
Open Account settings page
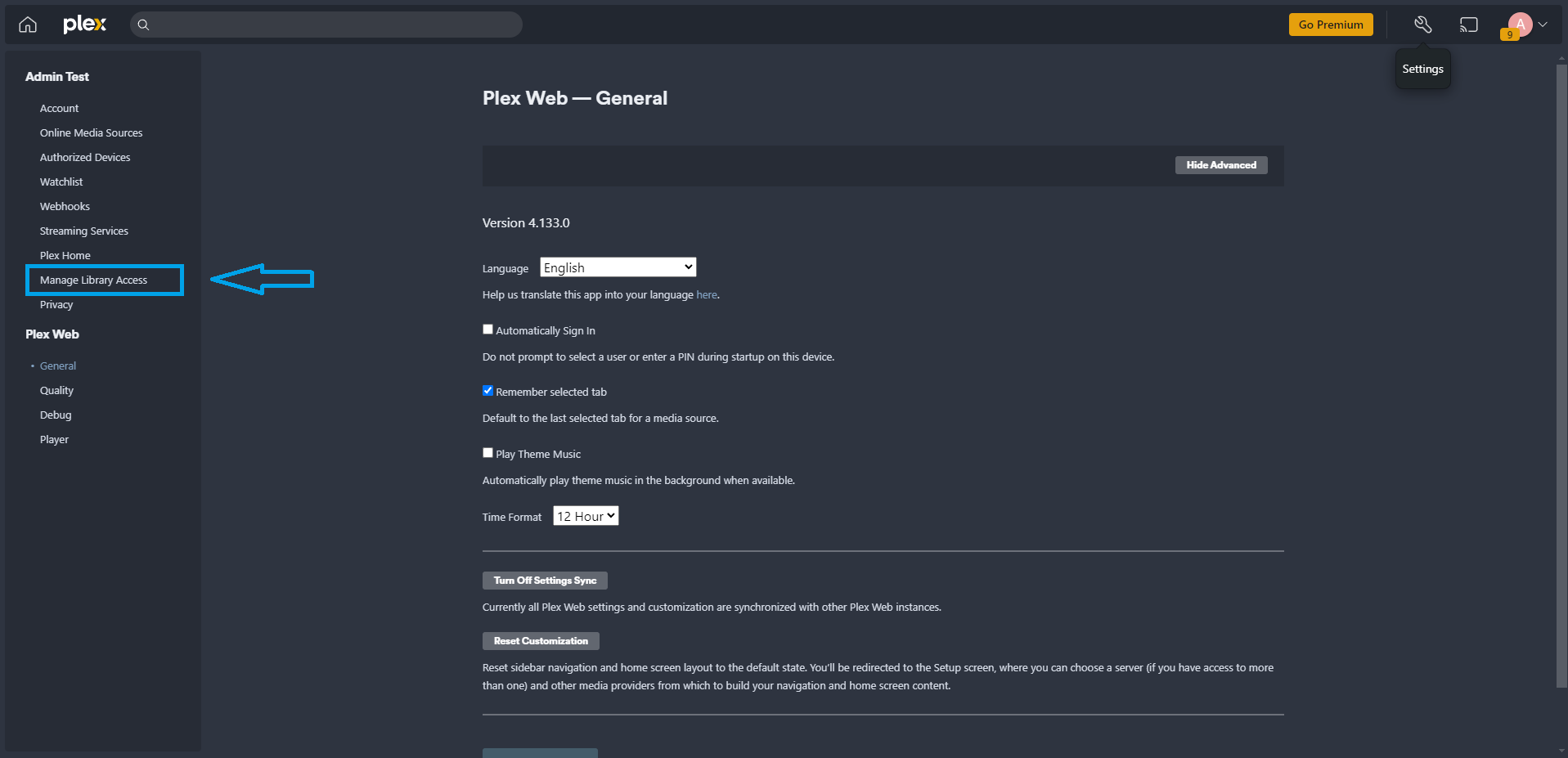coord(60,109)
